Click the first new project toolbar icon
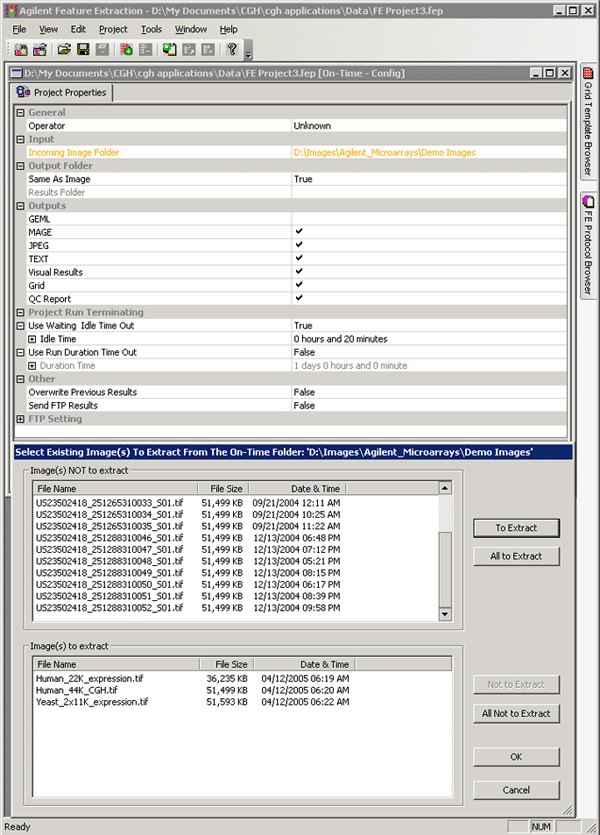Screen dimensions: 600x835 click(x=21, y=49)
